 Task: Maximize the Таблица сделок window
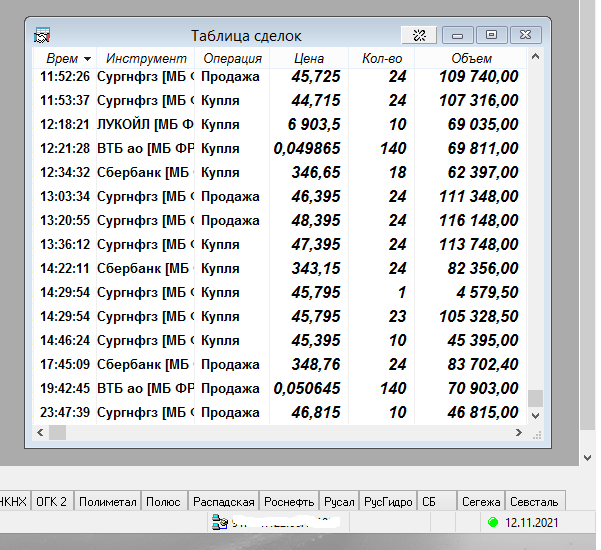point(491,35)
